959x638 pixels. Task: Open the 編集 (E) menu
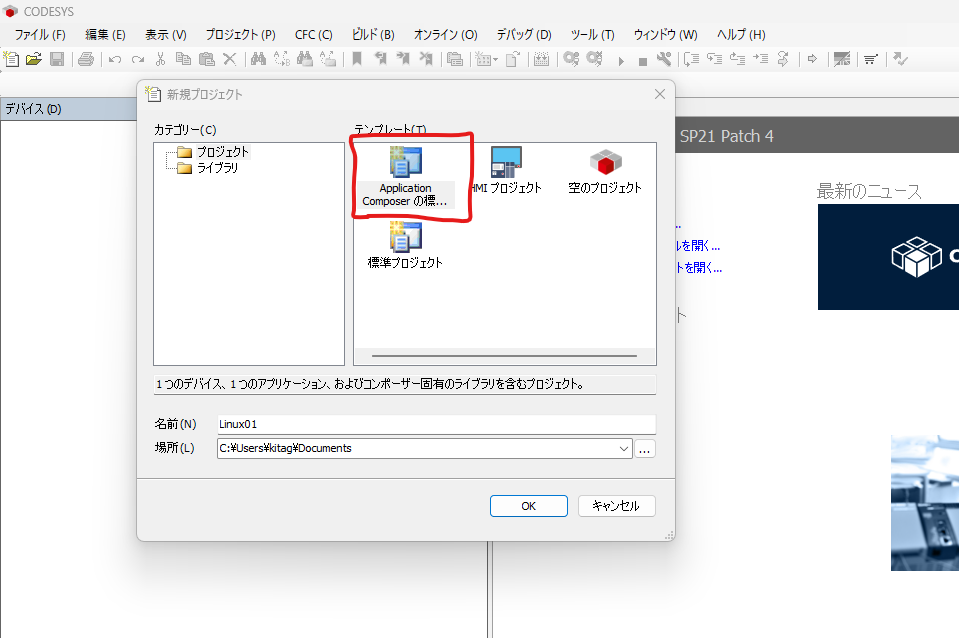105,35
